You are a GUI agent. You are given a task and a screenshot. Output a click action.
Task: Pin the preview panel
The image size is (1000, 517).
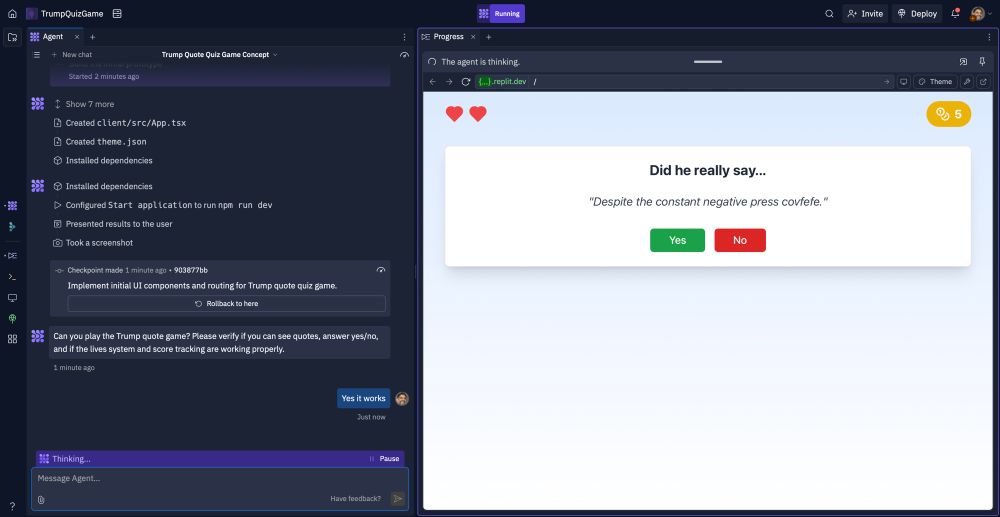[x=982, y=62]
